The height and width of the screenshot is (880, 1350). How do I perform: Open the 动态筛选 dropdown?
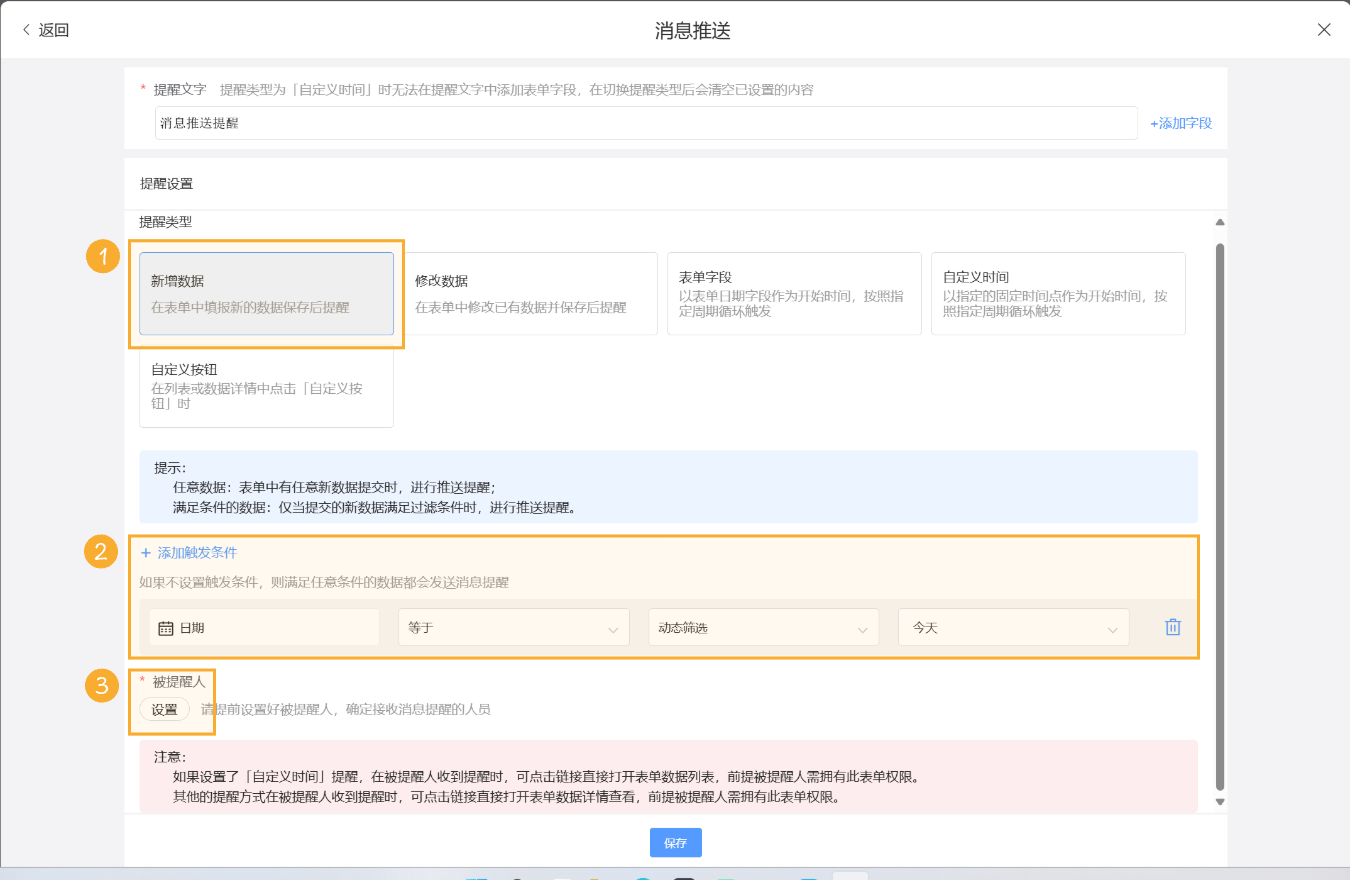point(763,627)
